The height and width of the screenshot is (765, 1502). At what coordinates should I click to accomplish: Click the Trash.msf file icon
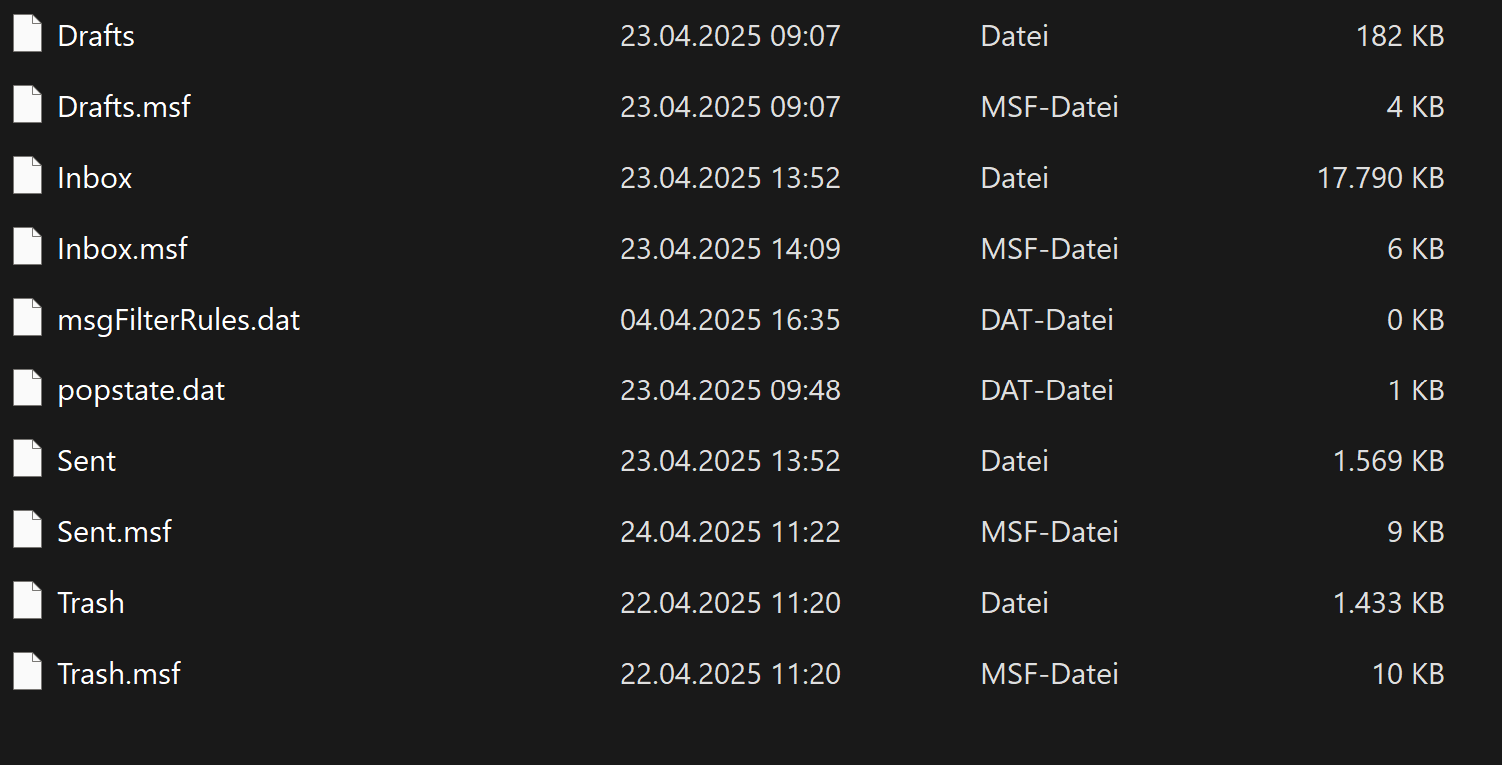pyautogui.click(x=27, y=673)
